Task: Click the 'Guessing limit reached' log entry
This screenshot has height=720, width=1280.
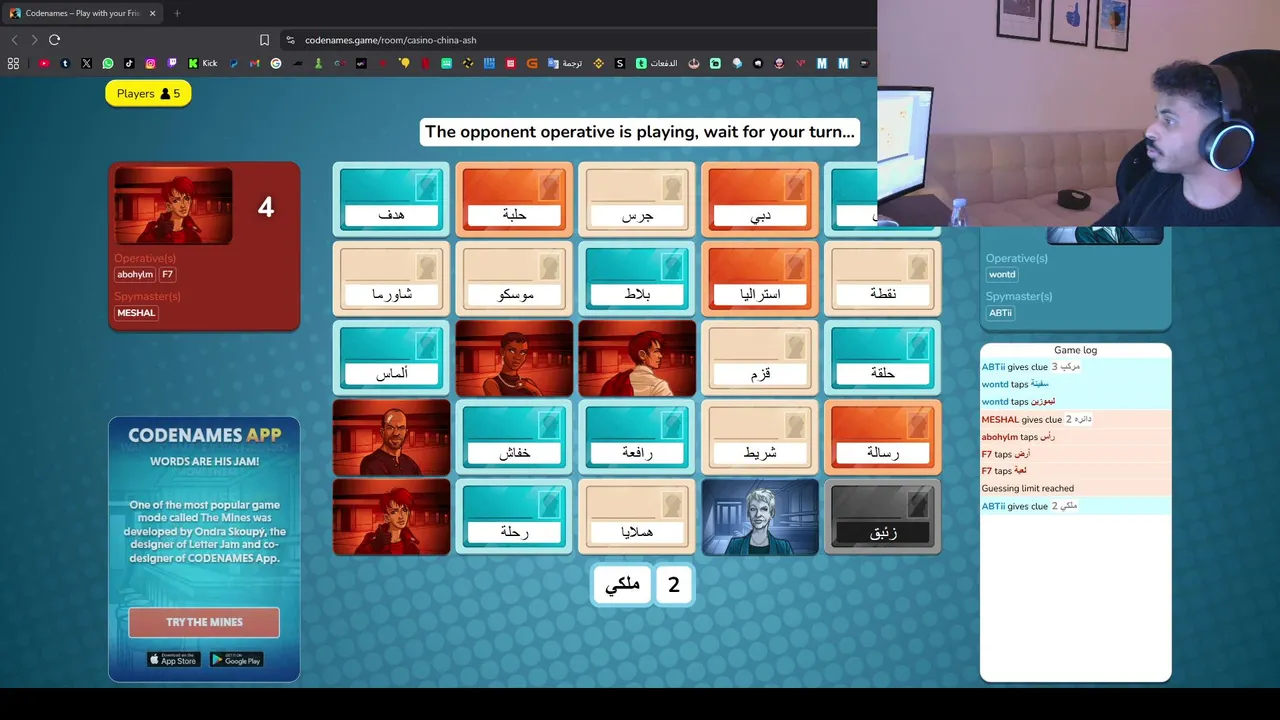Action: coord(1028,488)
